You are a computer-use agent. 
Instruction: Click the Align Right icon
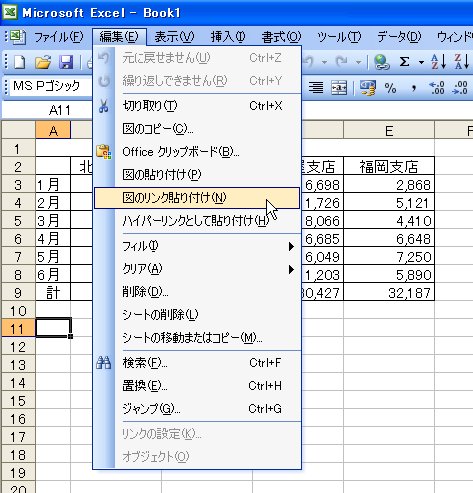[x=316, y=88]
